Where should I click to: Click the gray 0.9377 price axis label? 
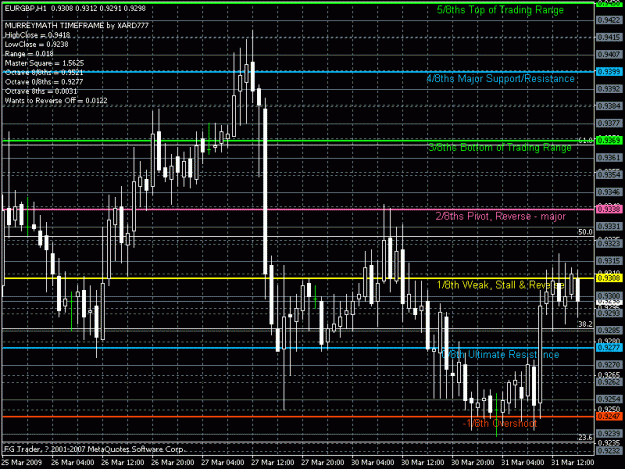point(609,123)
